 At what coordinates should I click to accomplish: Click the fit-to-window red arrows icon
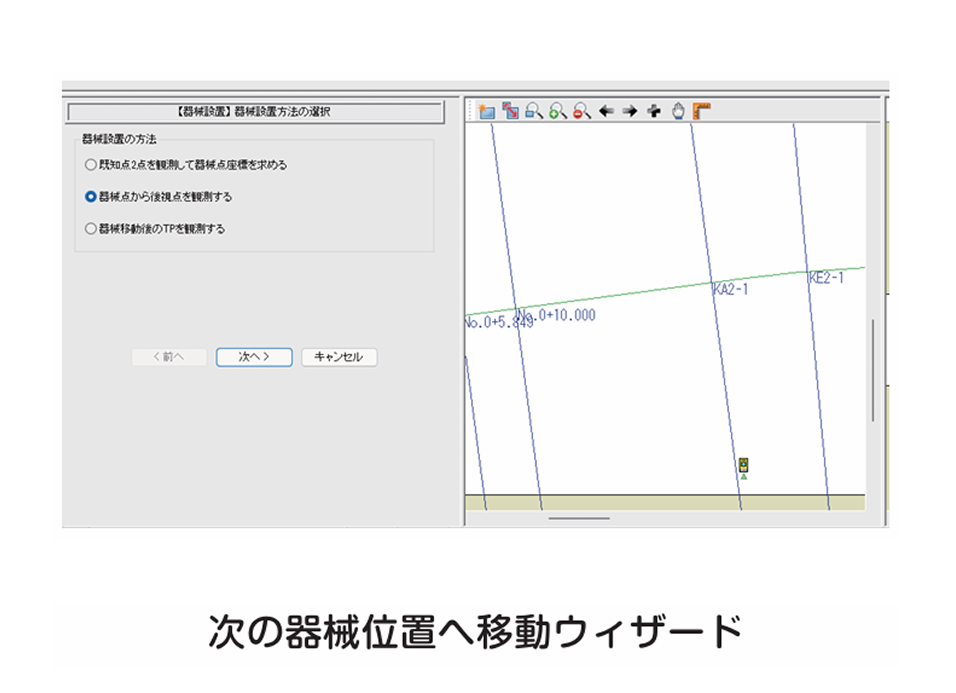tap(511, 111)
